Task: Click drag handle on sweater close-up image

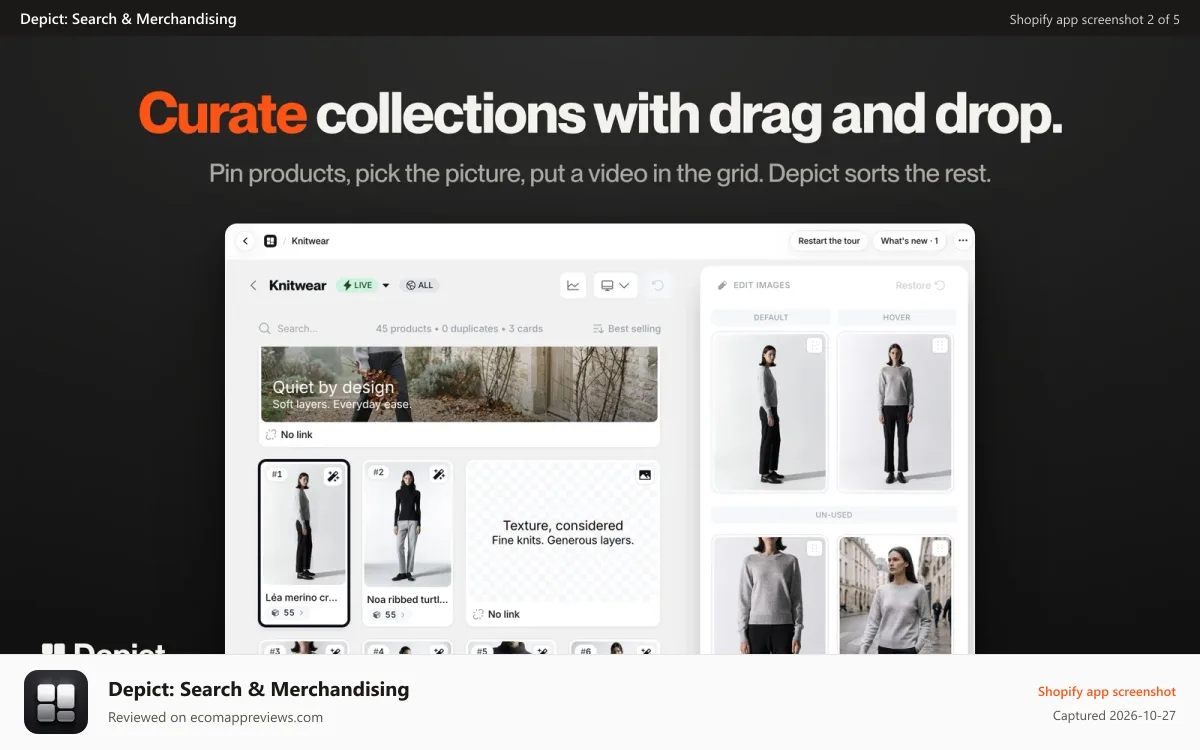Action: [x=814, y=548]
